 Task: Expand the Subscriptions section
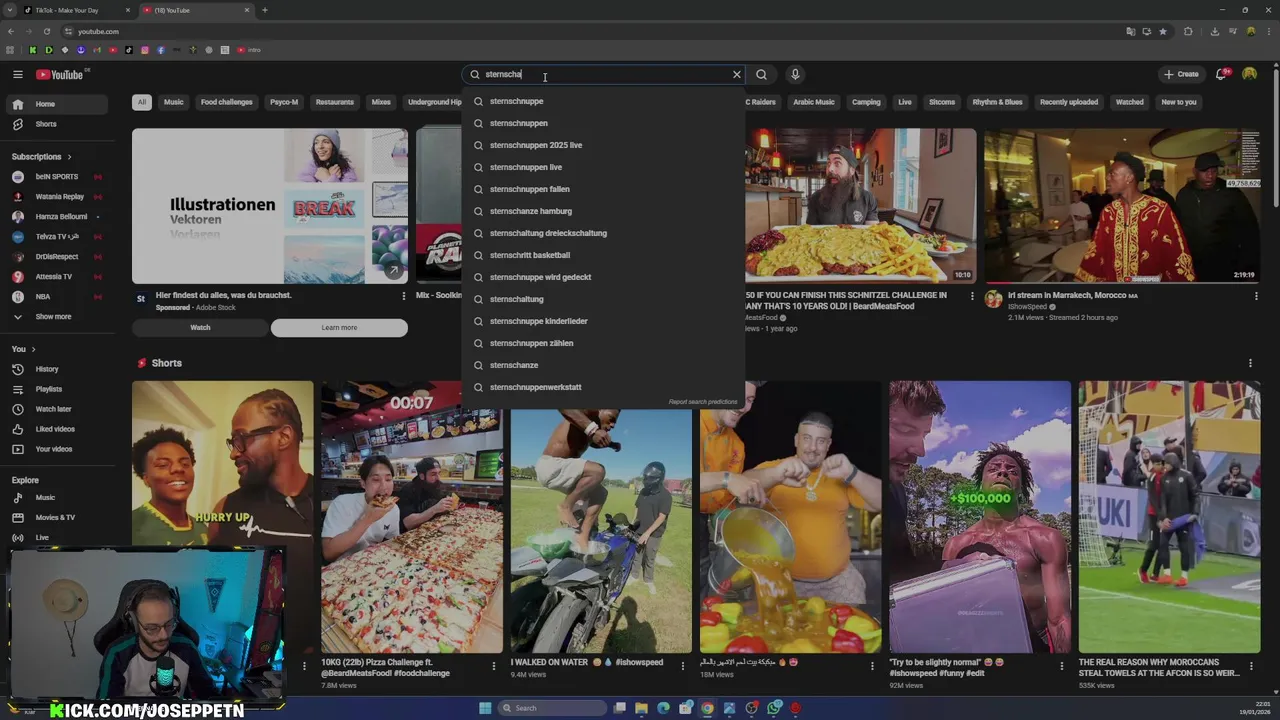coord(42,157)
